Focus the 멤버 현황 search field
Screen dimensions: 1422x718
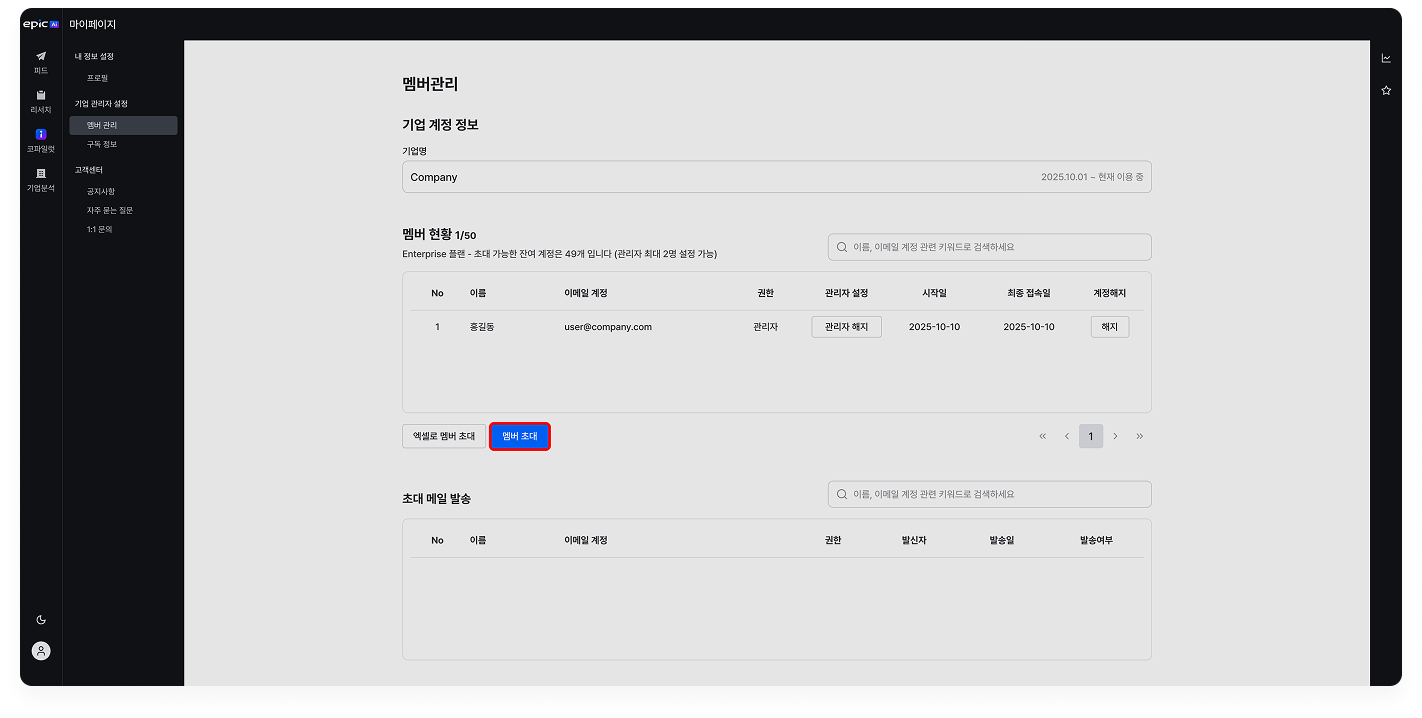pos(989,247)
